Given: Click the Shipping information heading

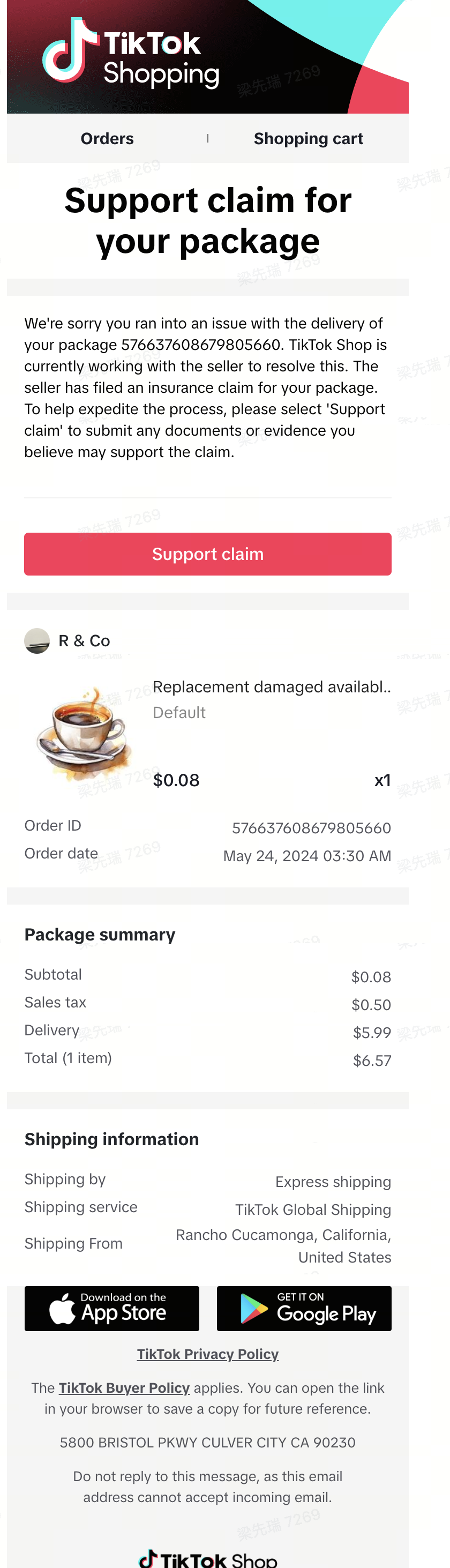Looking at the screenshot, I should (x=111, y=1139).
